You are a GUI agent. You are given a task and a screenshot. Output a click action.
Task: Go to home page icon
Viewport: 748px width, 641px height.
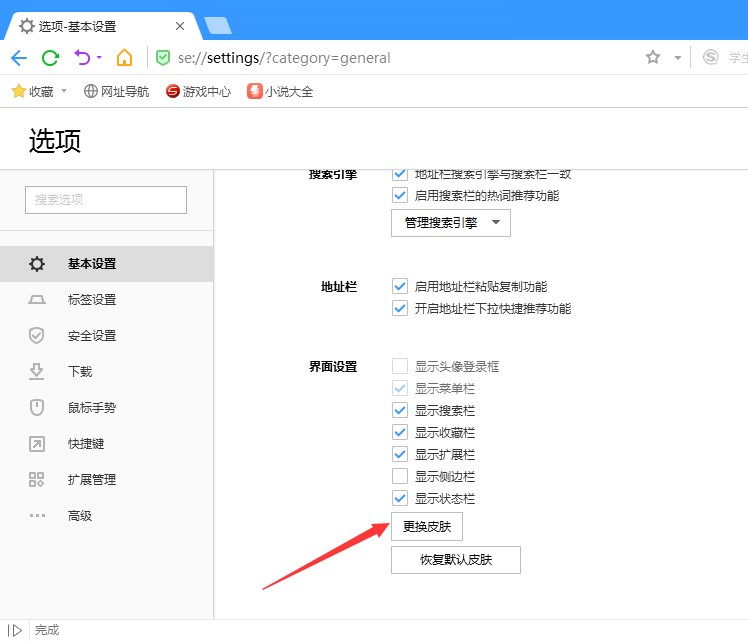pos(124,57)
